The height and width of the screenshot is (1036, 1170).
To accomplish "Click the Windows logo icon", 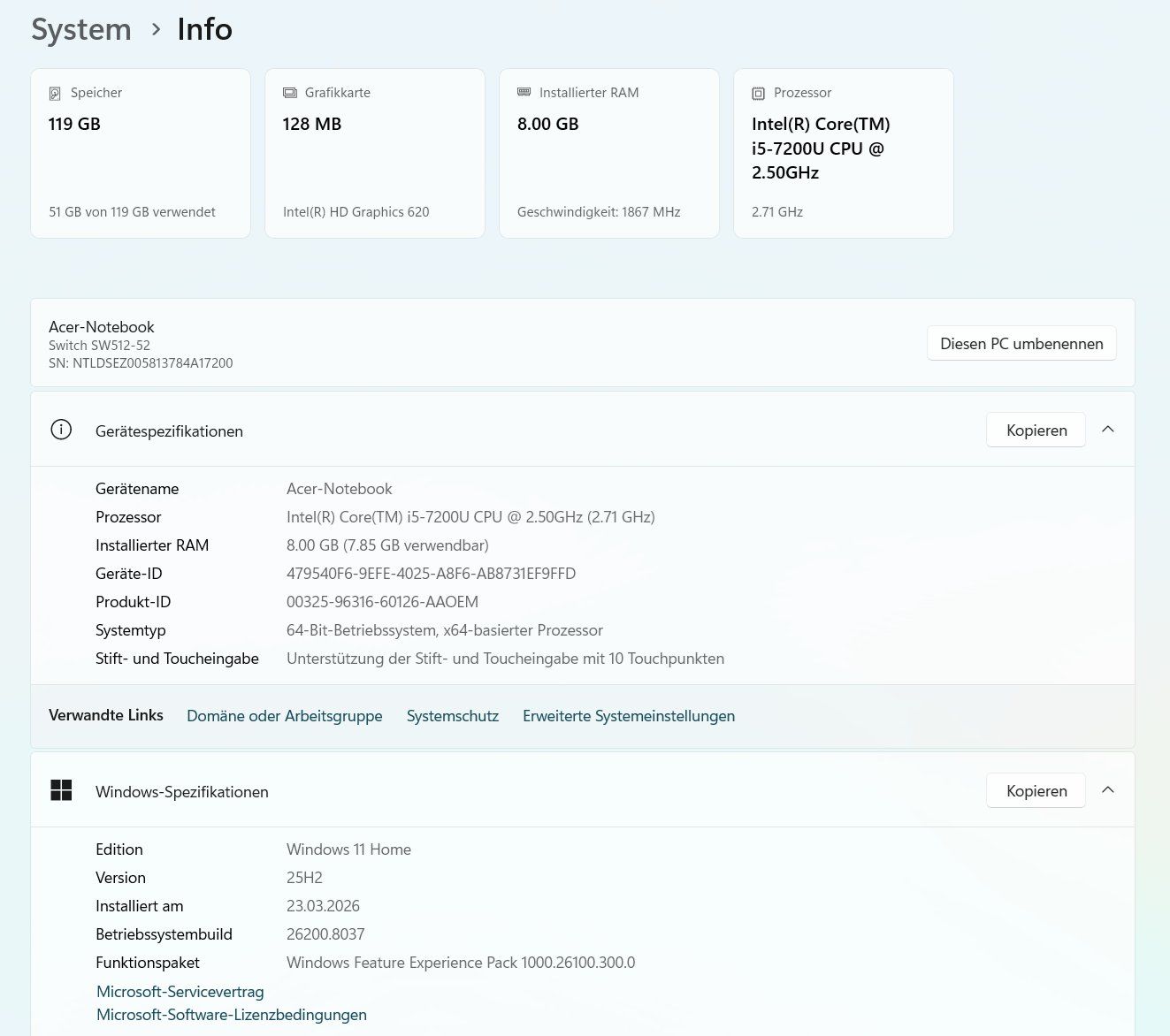I will point(61,790).
